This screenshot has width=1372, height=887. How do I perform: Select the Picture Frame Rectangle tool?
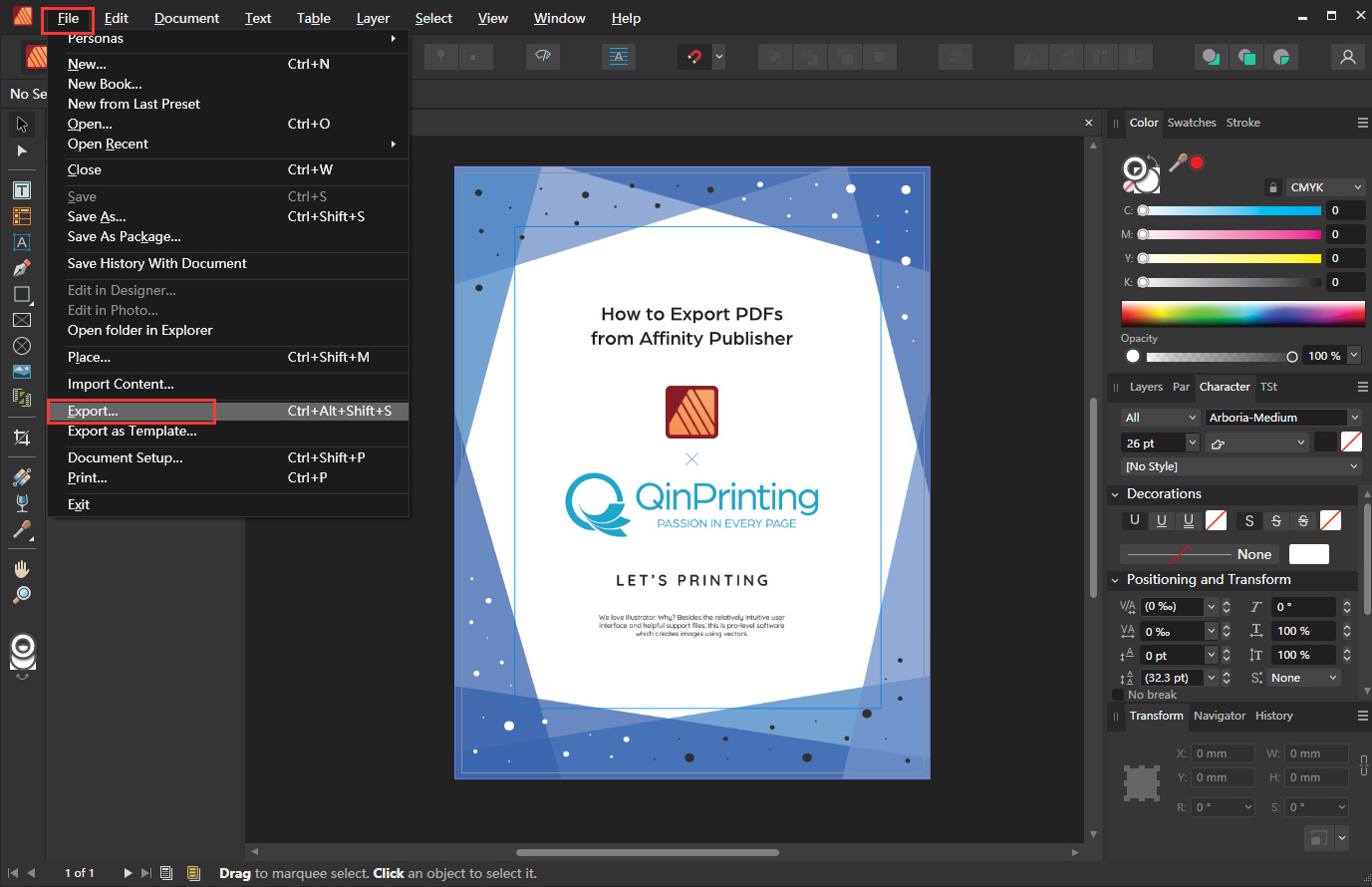[22, 320]
